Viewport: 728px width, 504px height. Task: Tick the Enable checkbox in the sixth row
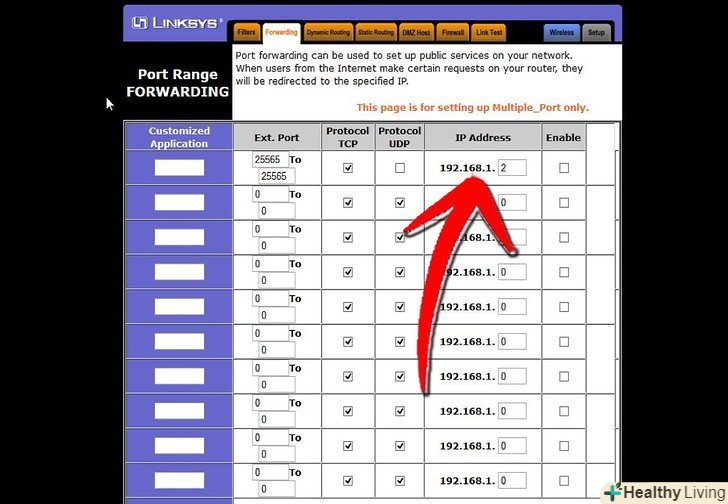(x=564, y=342)
